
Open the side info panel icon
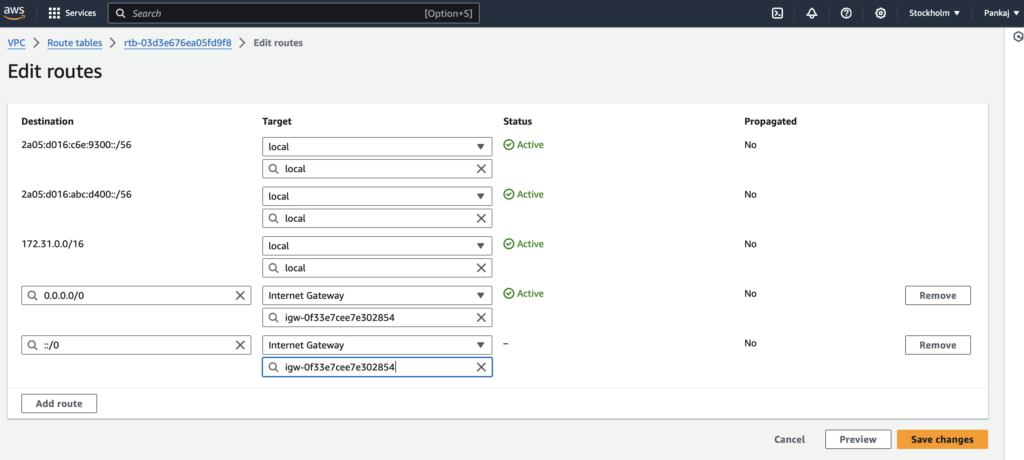point(1017,37)
